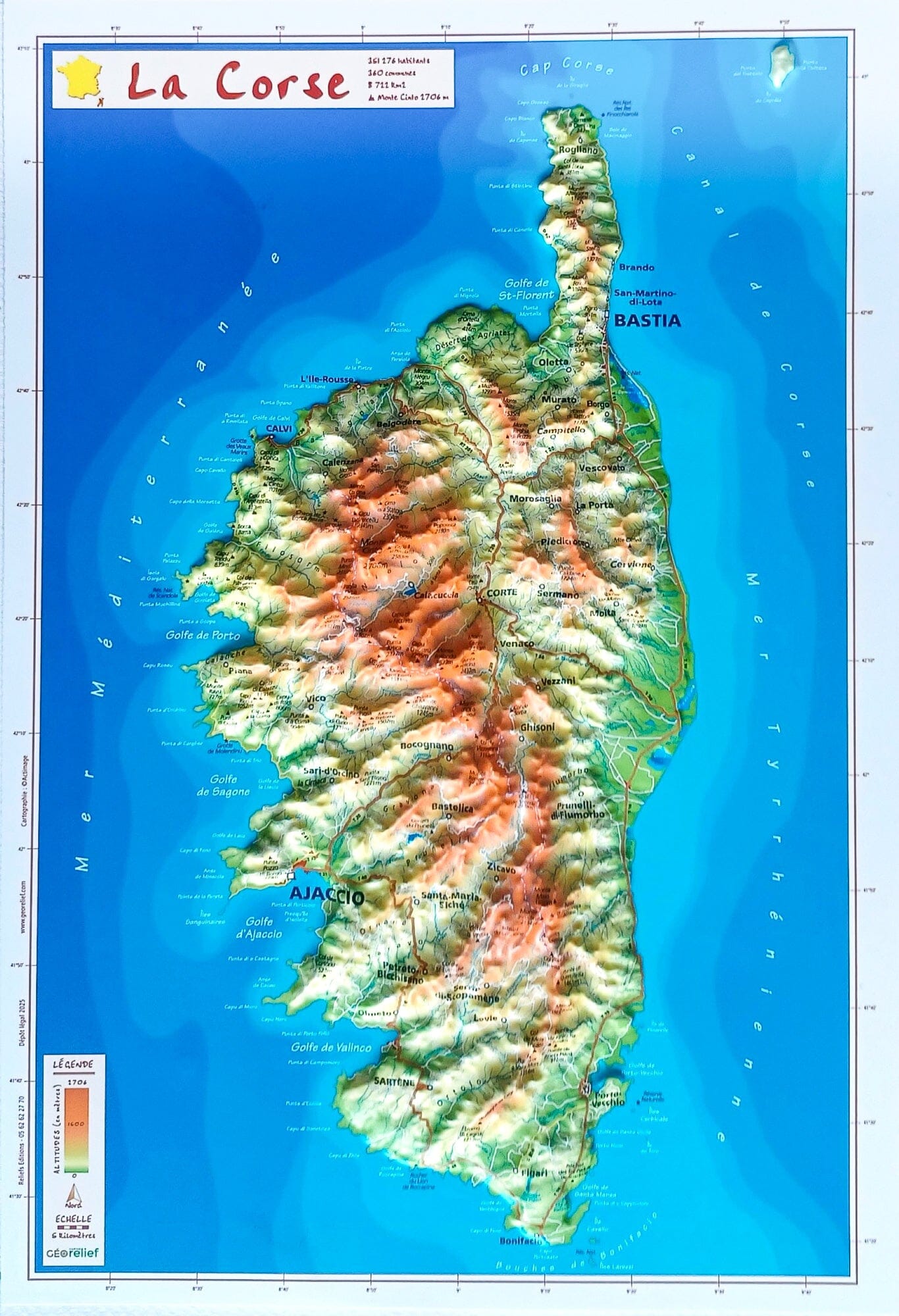This screenshot has height=1316, width=899.
Task: Click the 'Vico' village label
Action: [316, 697]
